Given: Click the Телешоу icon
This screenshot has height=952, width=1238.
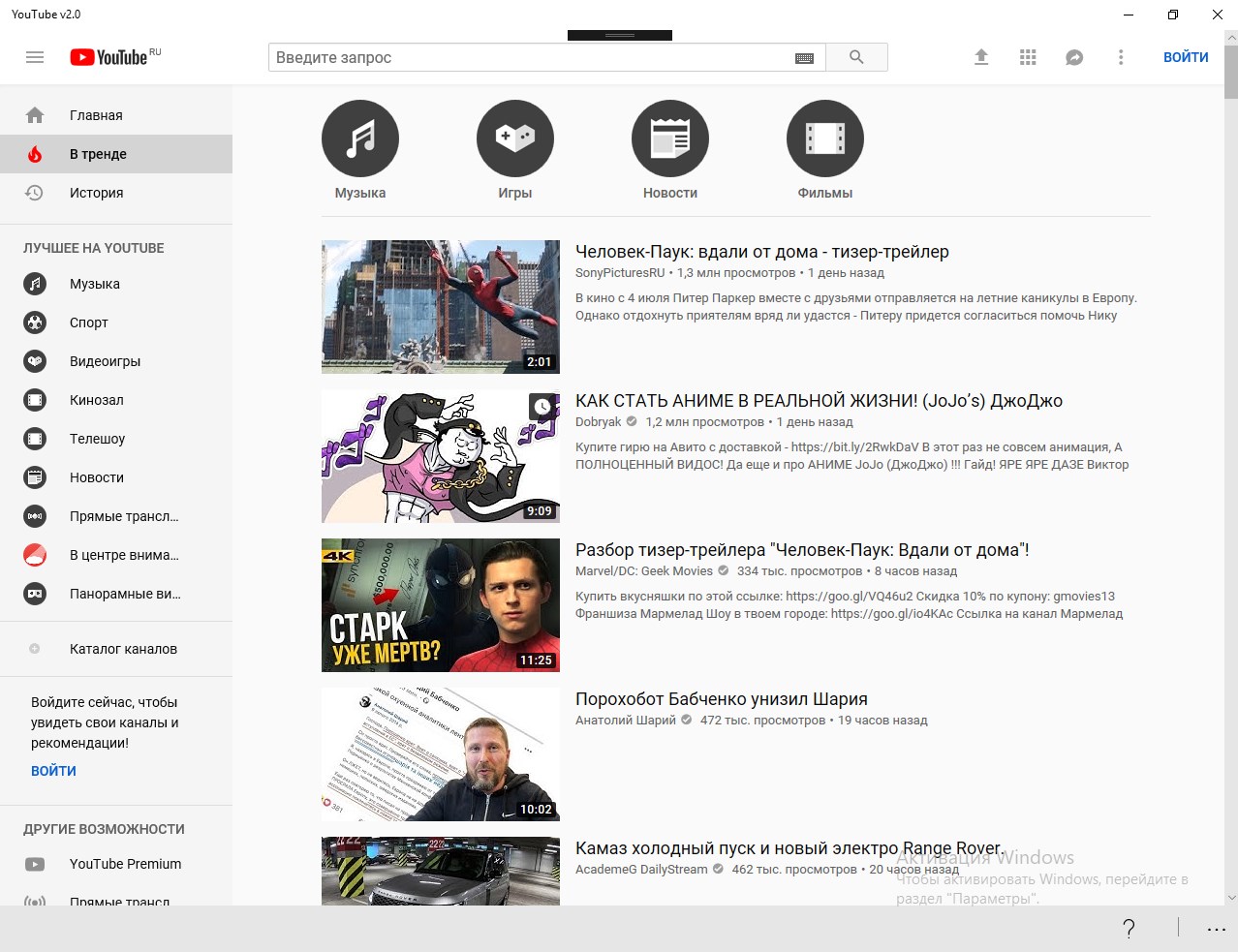Looking at the screenshot, I should 35,439.
